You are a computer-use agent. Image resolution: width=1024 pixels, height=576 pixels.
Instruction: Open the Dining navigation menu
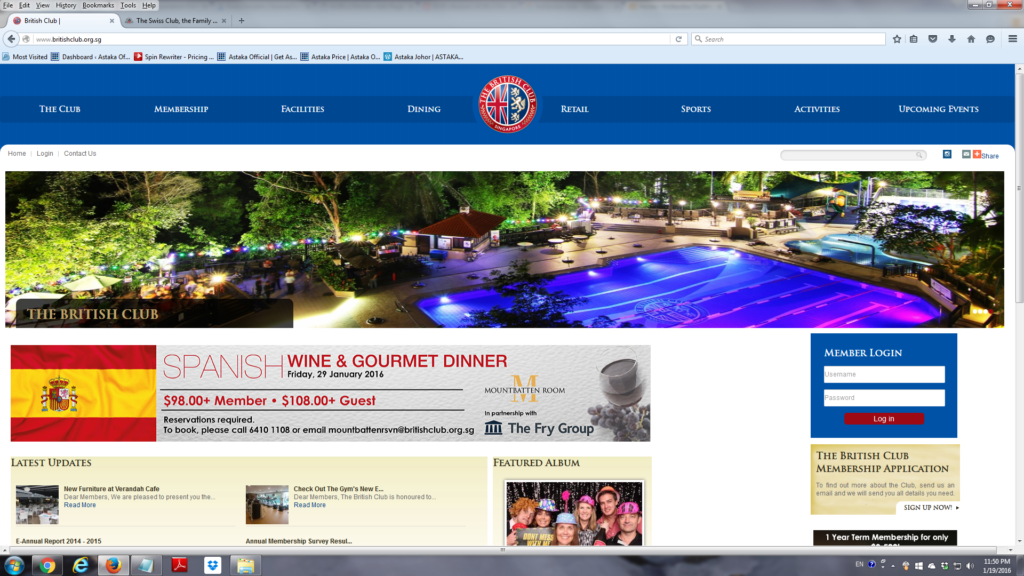pyautogui.click(x=424, y=109)
